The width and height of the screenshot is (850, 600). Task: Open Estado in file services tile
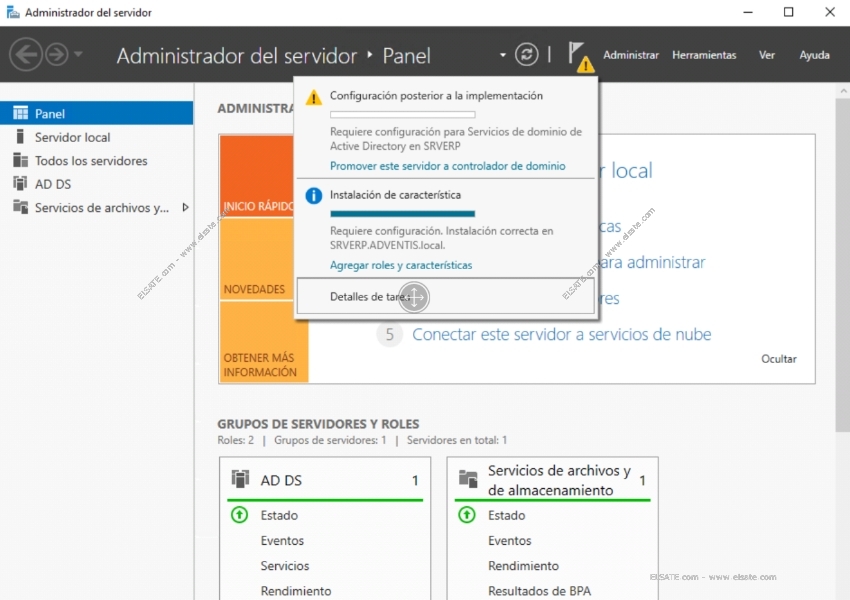506,515
